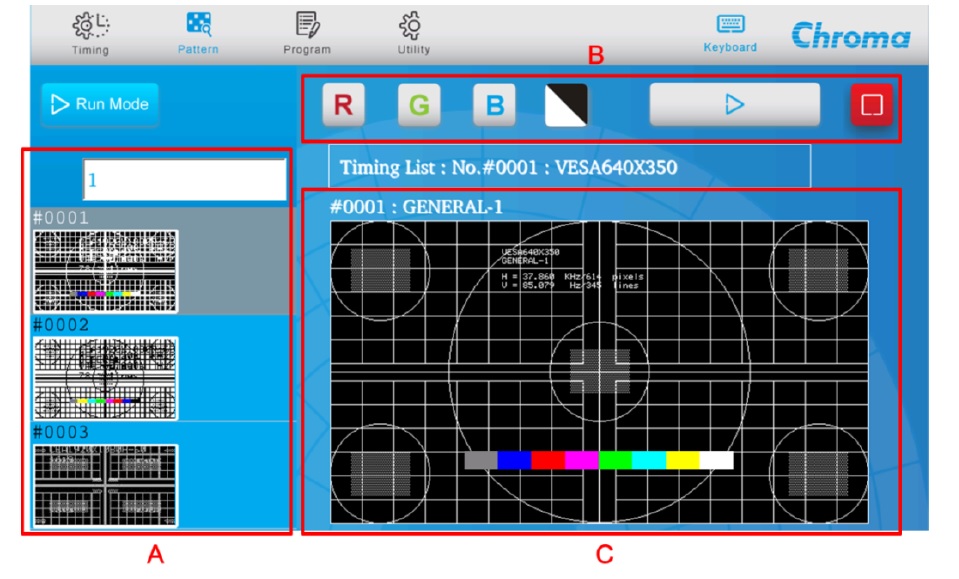
Task: Click the Timing List label bar
Action: coord(569,167)
